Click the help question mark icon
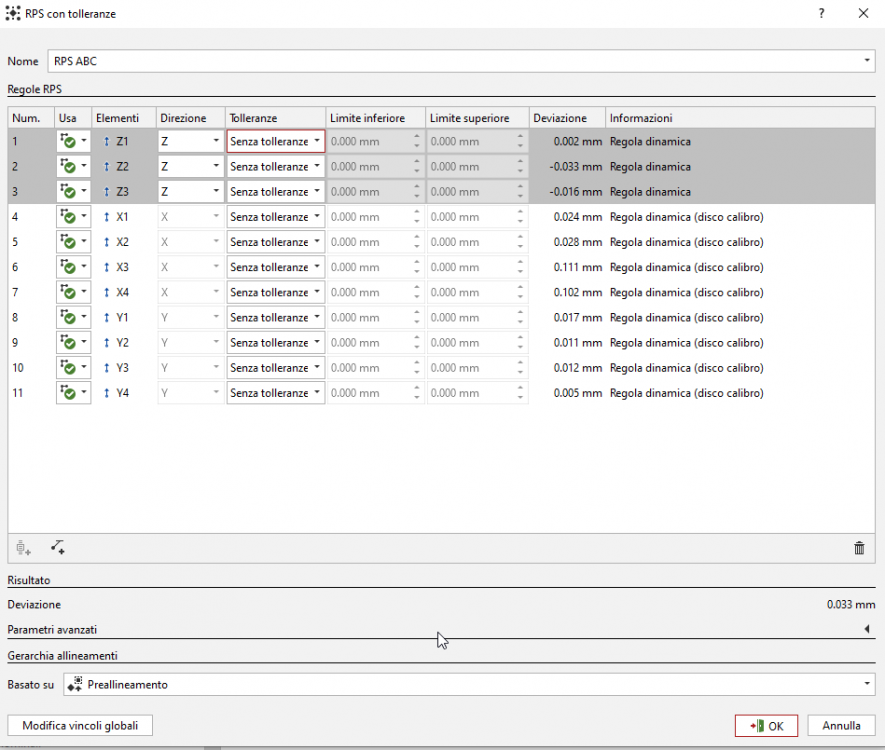The width and height of the screenshot is (885, 750). click(821, 13)
